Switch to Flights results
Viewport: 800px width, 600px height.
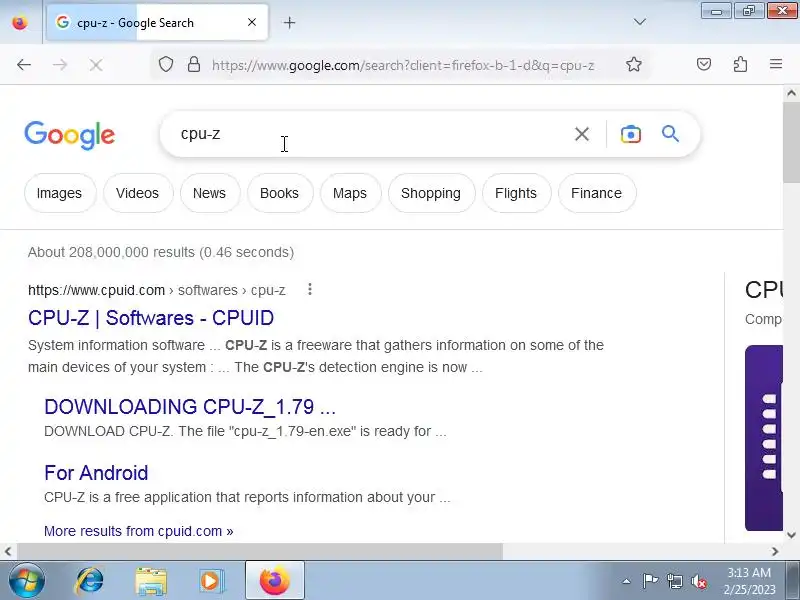tap(516, 193)
